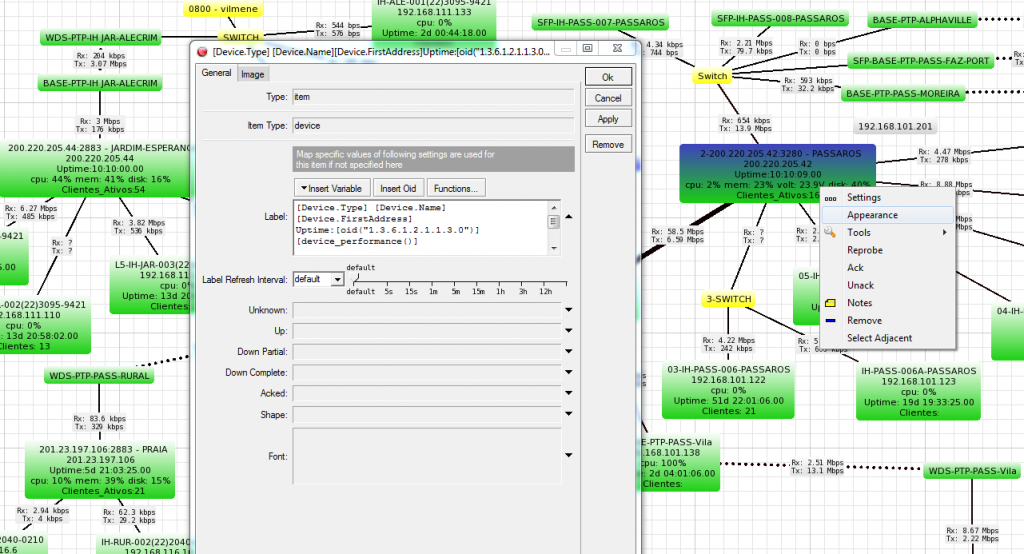Click the Insert Oid button
This screenshot has height=554, width=1024.
pyautogui.click(x=399, y=188)
